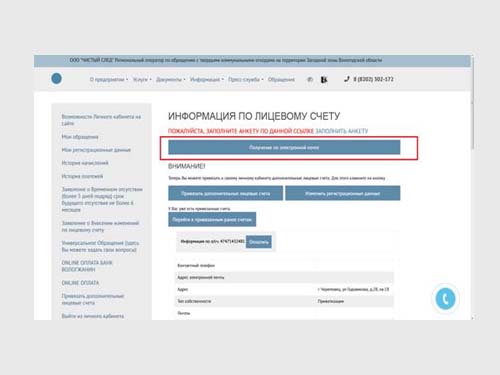This screenshot has height=375, width=500.
Task: Open sidebar 'Привязать дополнительные лицевые счета' link
Action: point(93,299)
